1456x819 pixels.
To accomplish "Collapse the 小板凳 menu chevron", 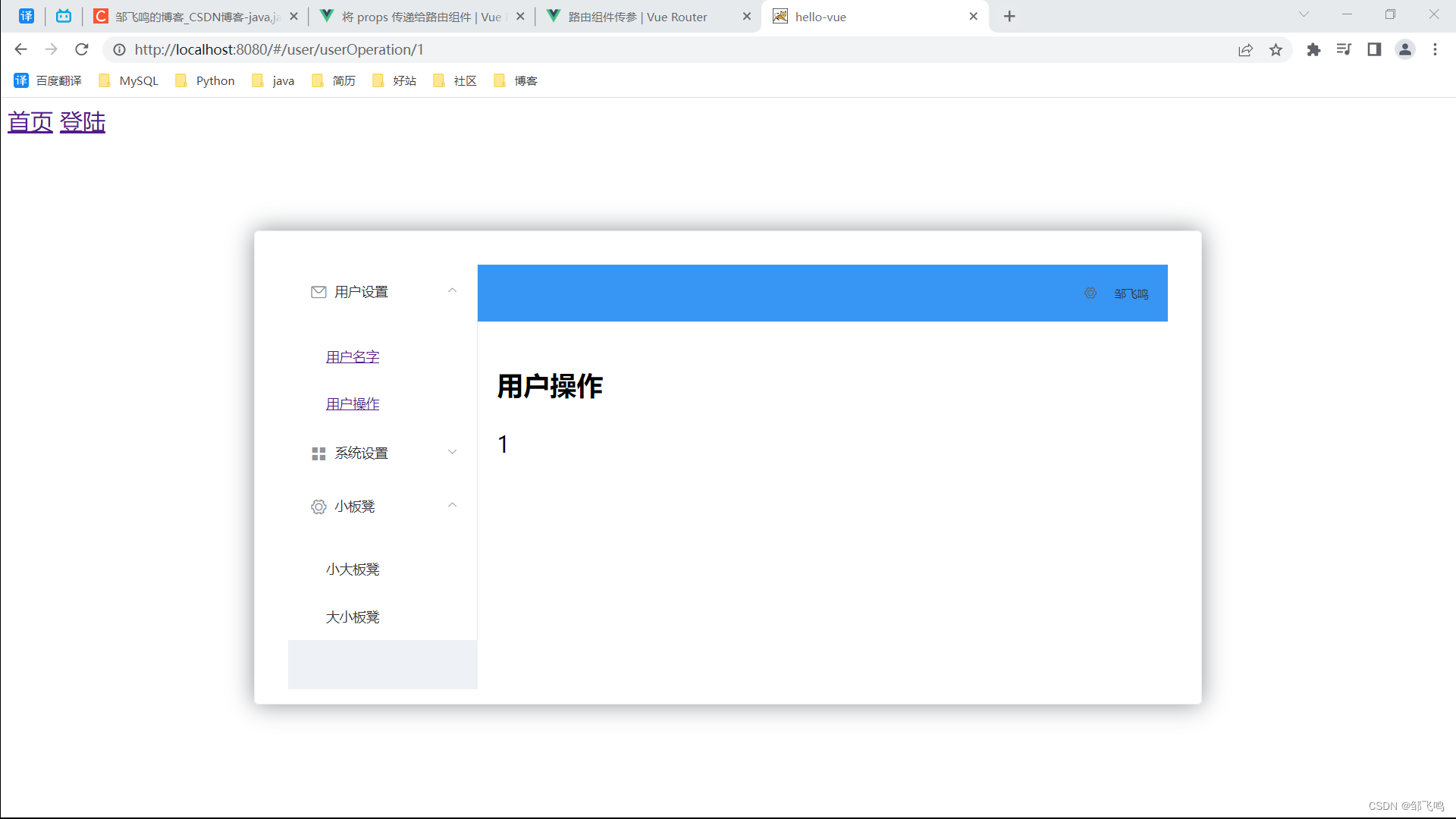I will 452,506.
